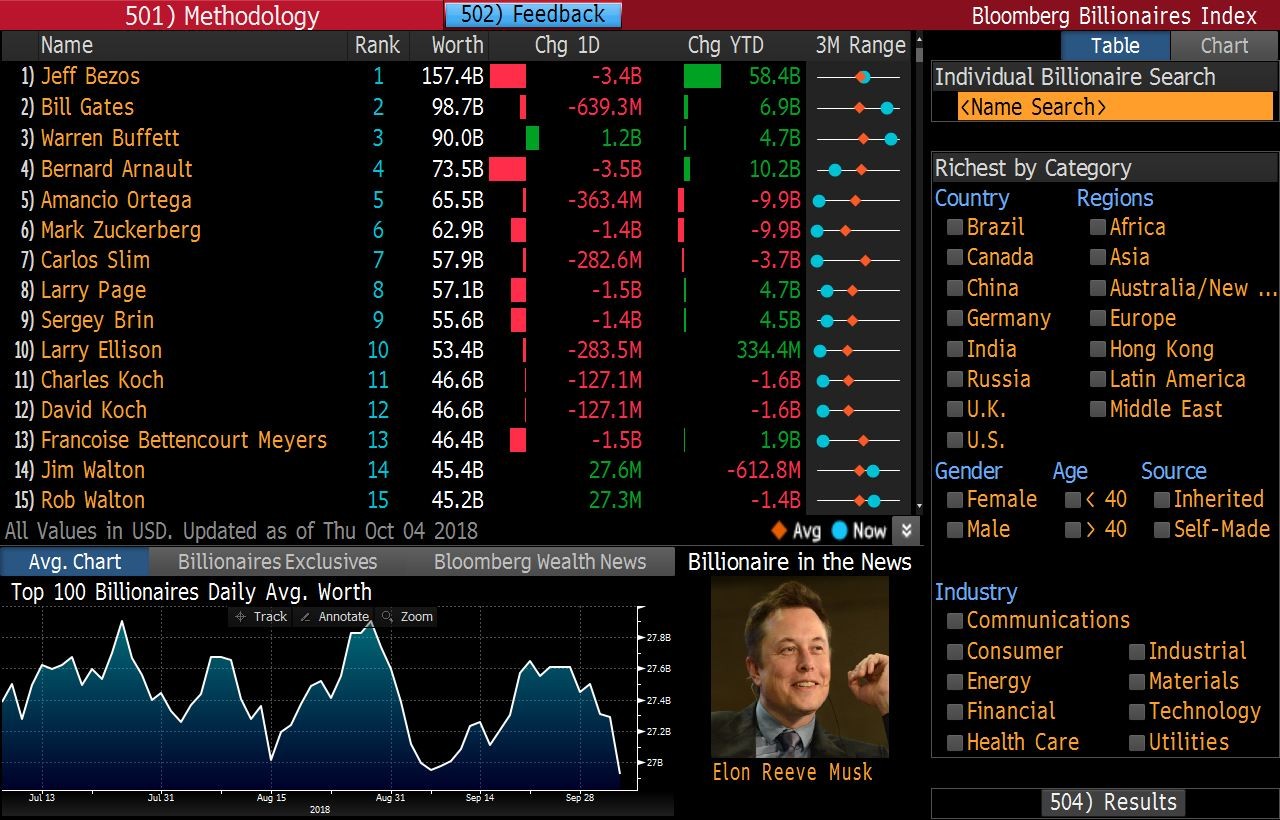Open the Bloomberg Wealth News tab
The width and height of the screenshot is (1280, 820).
[x=540, y=562]
